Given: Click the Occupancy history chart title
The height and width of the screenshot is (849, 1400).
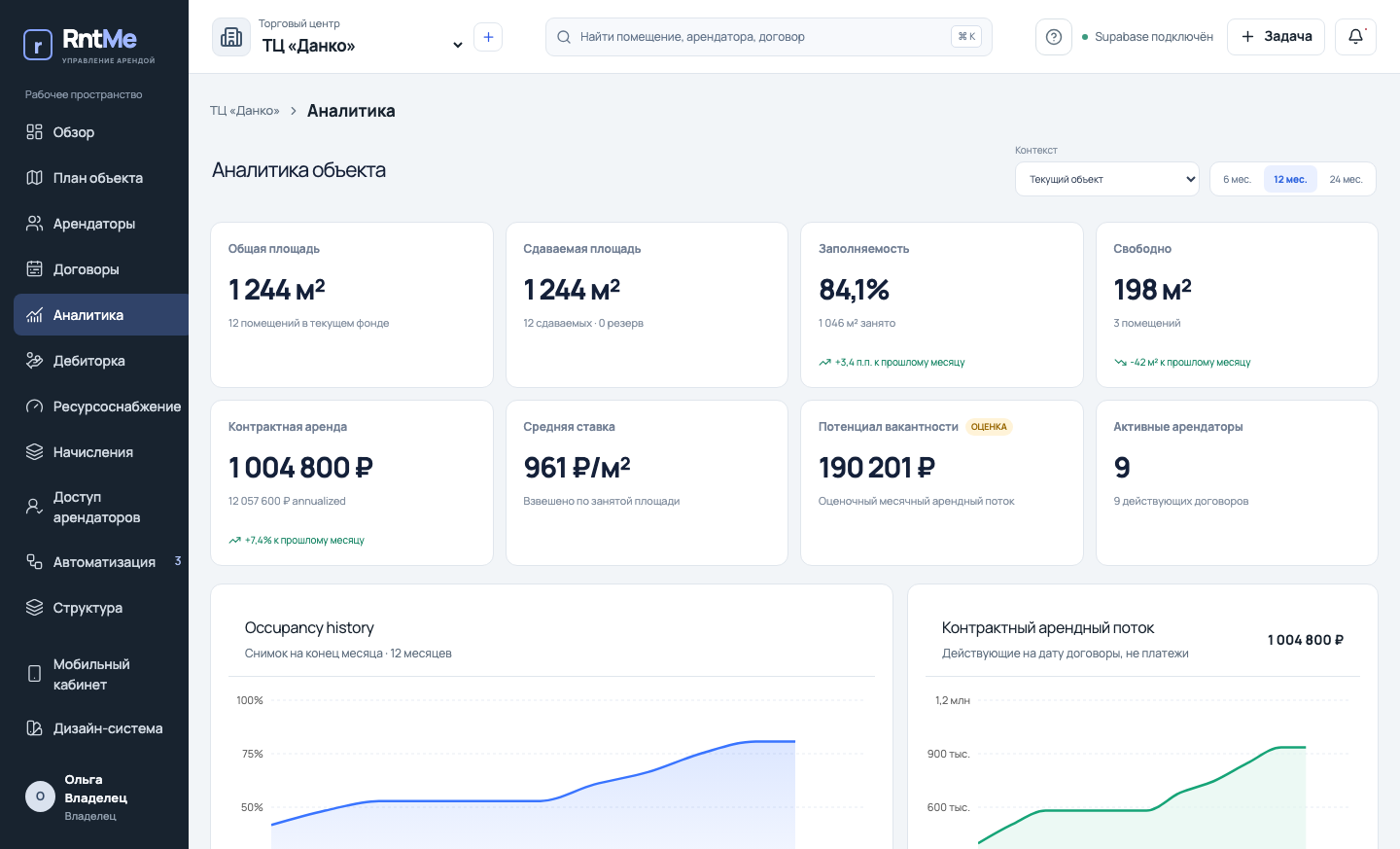Looking at the screenshot, I should point(309,628).
